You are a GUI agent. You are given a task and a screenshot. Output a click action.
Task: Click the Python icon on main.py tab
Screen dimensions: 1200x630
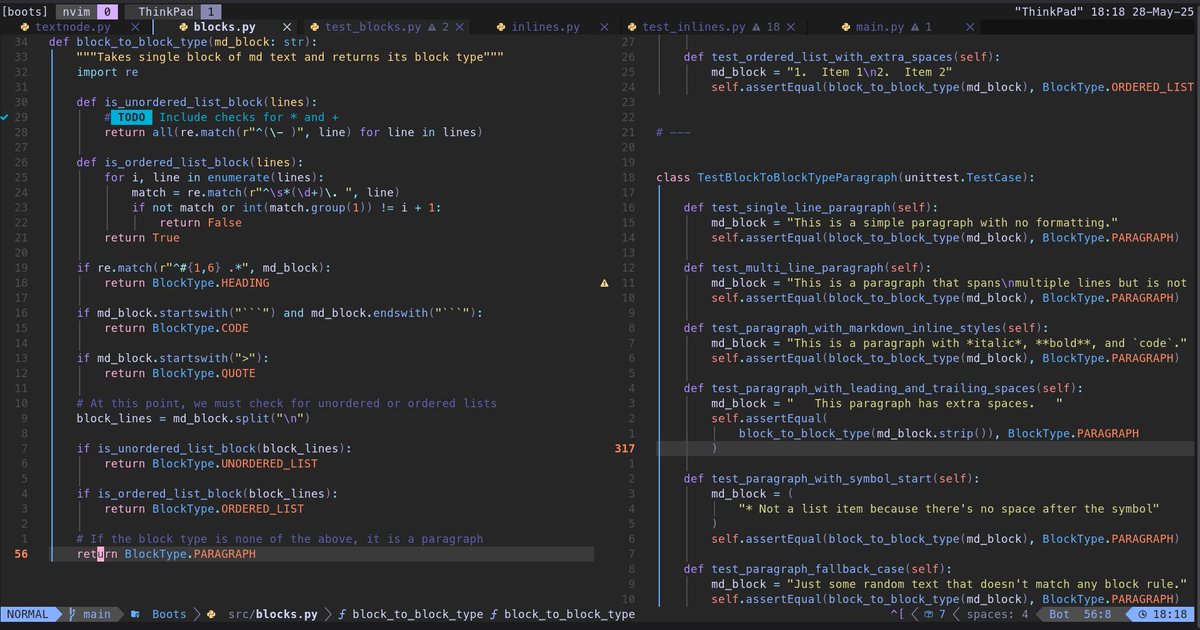coord(846,27)
